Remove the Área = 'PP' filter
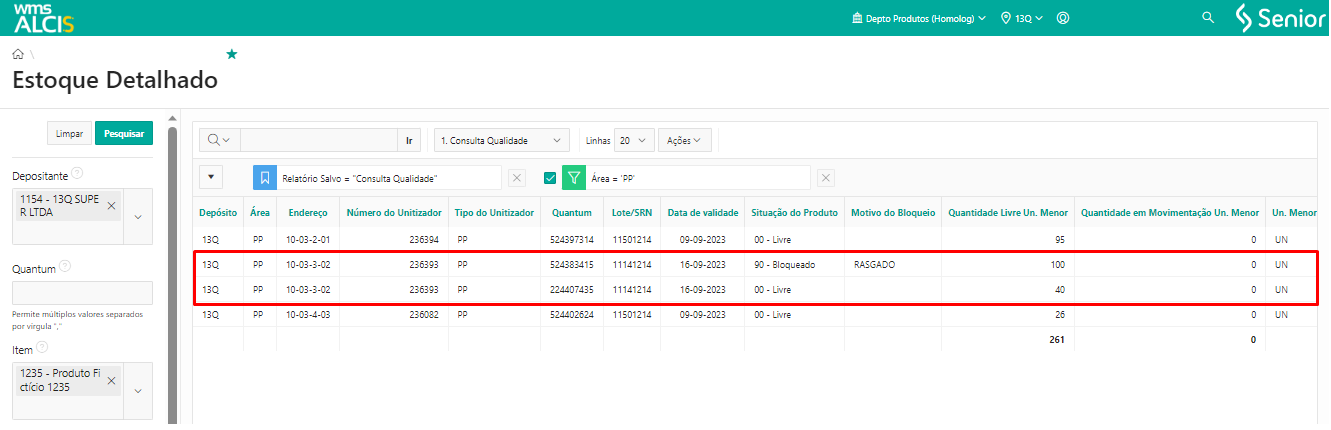Viewport: 1331px width, 430px height. [826, 178]
